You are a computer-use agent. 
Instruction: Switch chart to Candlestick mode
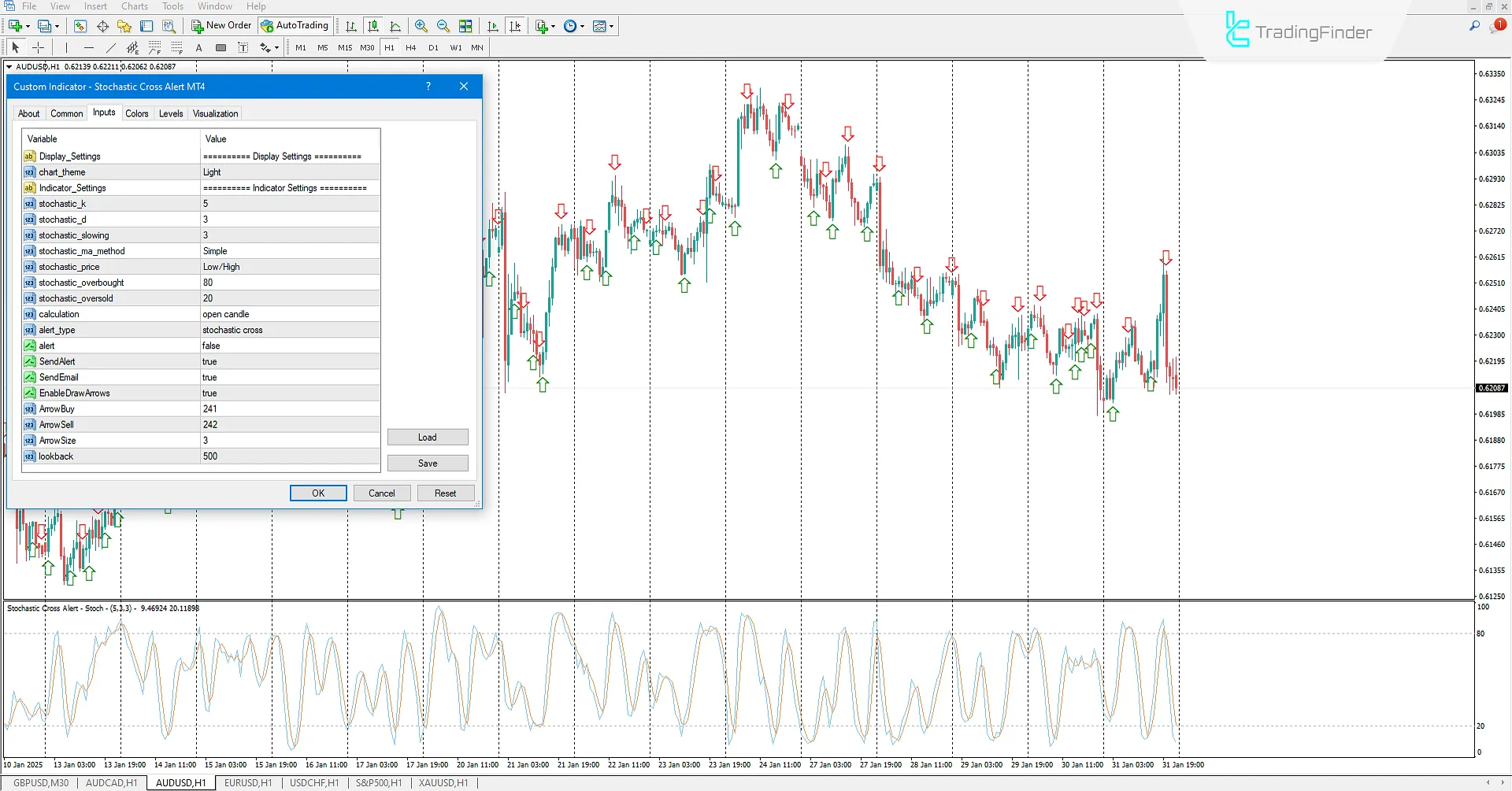pyautogui.click(x=374, y=26)
